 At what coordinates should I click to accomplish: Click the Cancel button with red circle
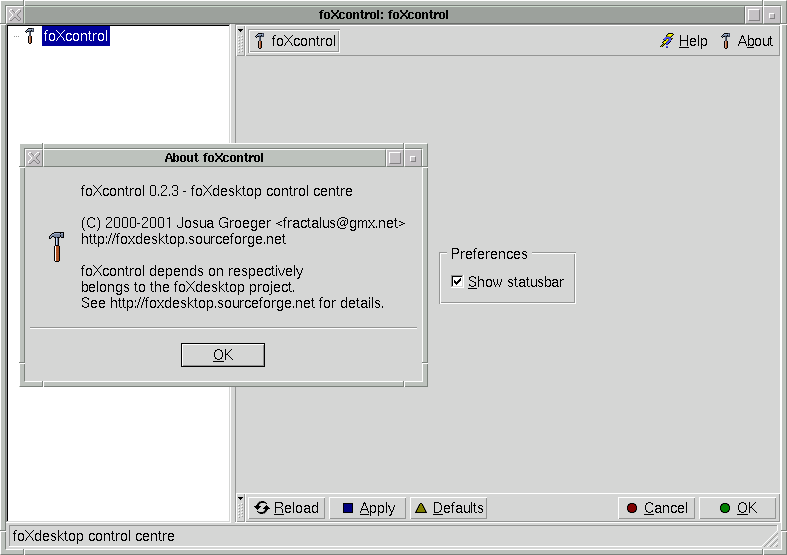(x=656, y=508)
